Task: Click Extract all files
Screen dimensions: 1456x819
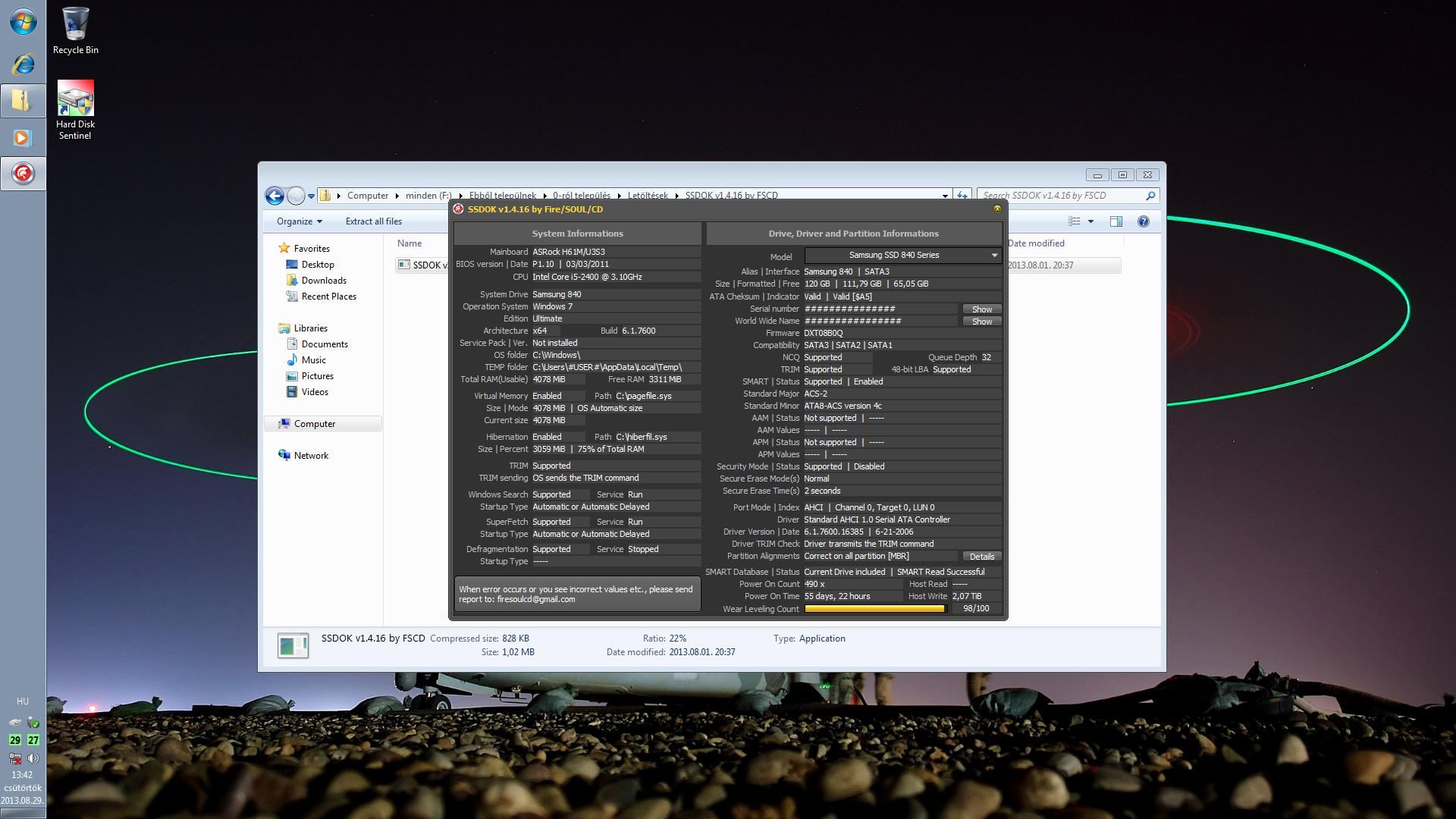Action: click(x=374, y=221)
